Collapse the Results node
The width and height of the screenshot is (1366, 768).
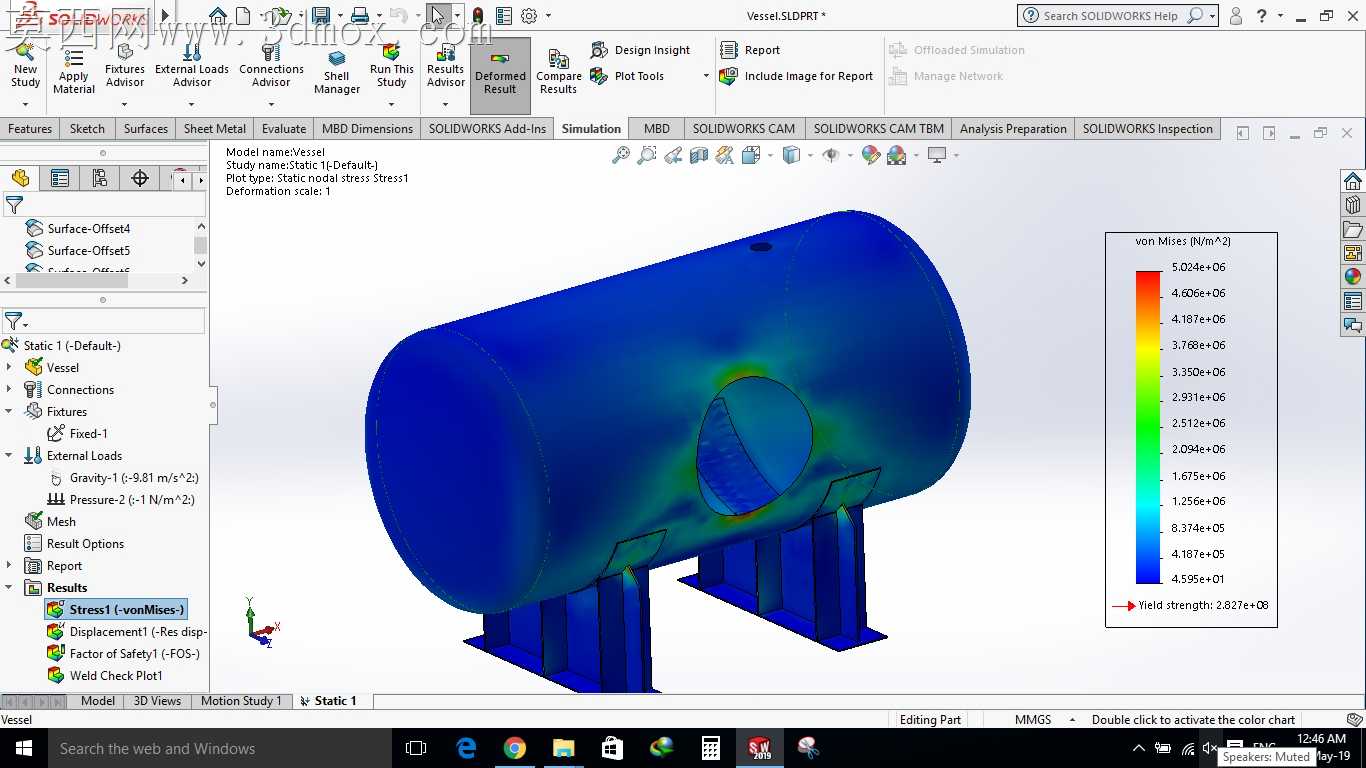point(10,588)
